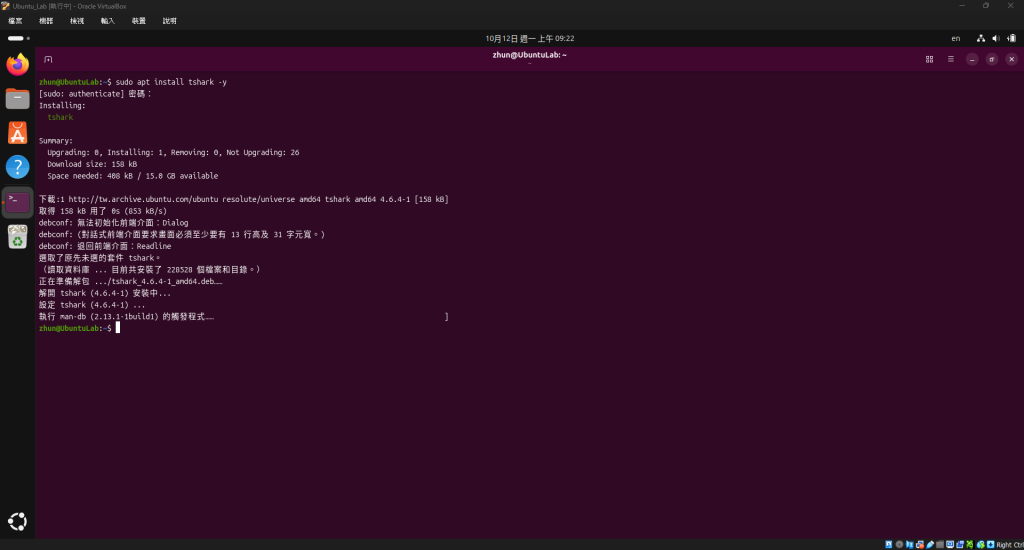Click the VirtualBox network adapter status icon

920,544
